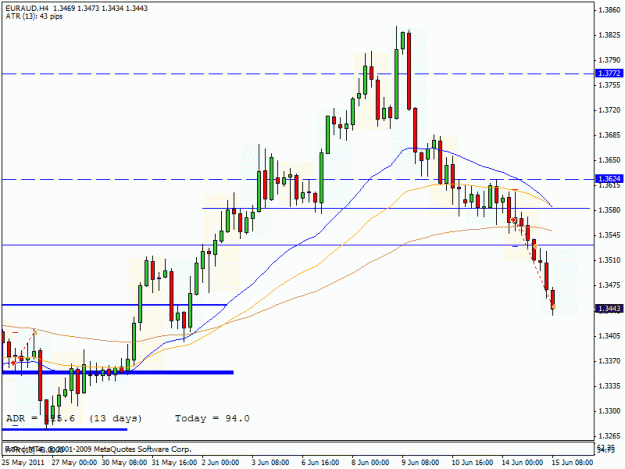The width and height of the screenshot is (625, 469).
Task: Select the blue 1.3772 price level tag
Action: [609, 73]
